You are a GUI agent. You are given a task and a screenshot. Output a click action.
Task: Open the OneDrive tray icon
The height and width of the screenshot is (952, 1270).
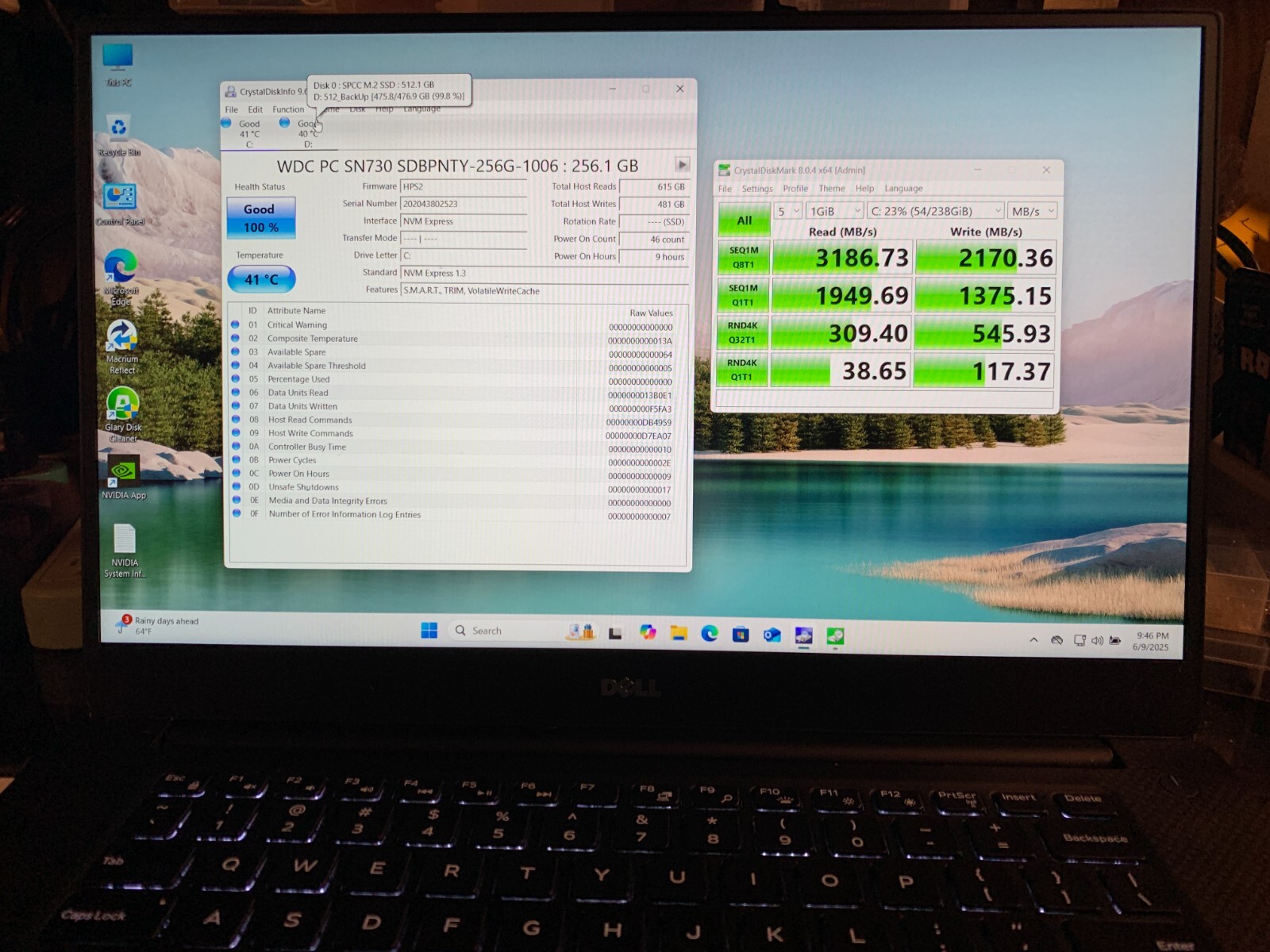point(1056,640)
